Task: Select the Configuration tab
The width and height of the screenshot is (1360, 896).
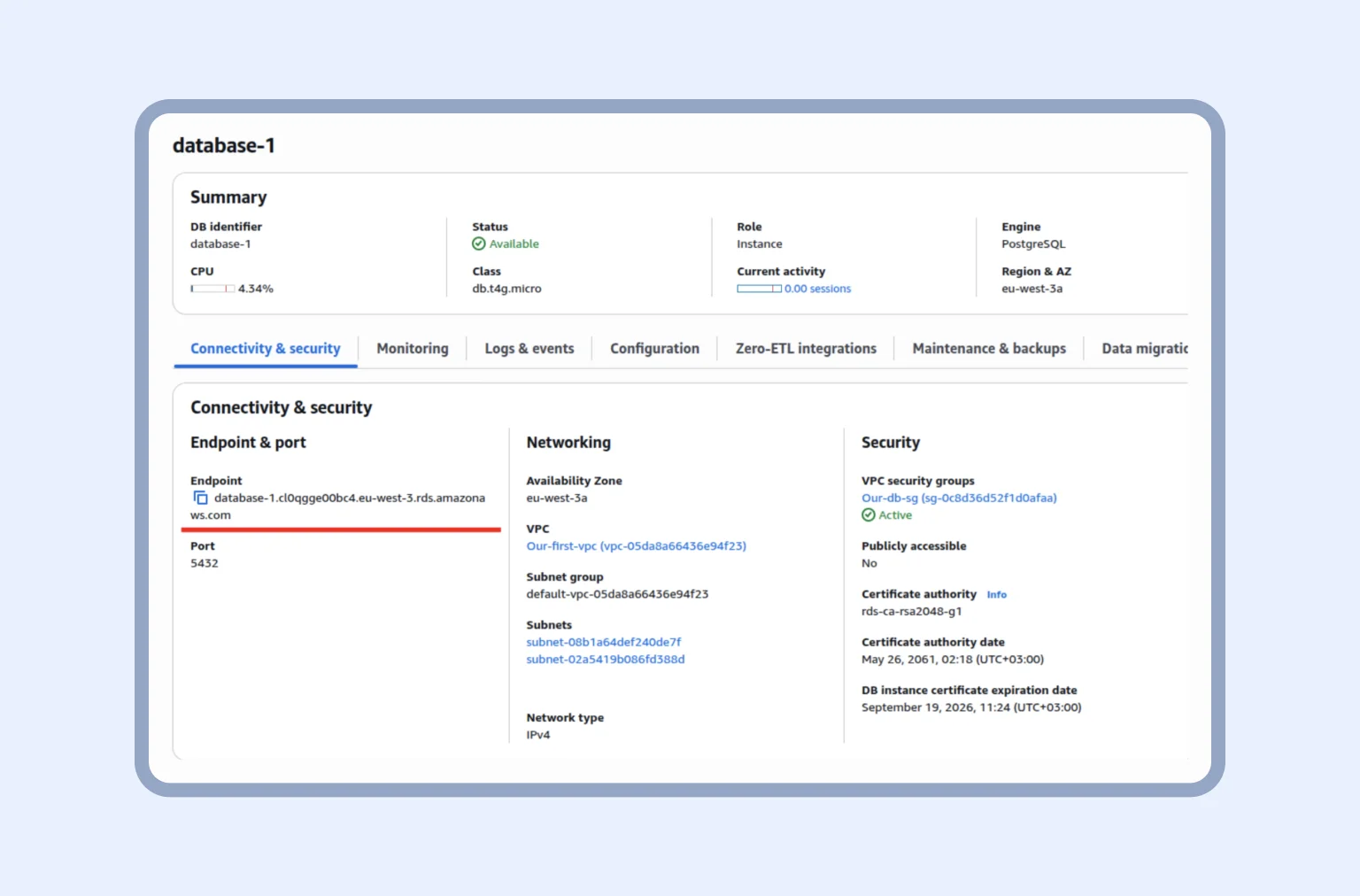Action: [653, 348]
